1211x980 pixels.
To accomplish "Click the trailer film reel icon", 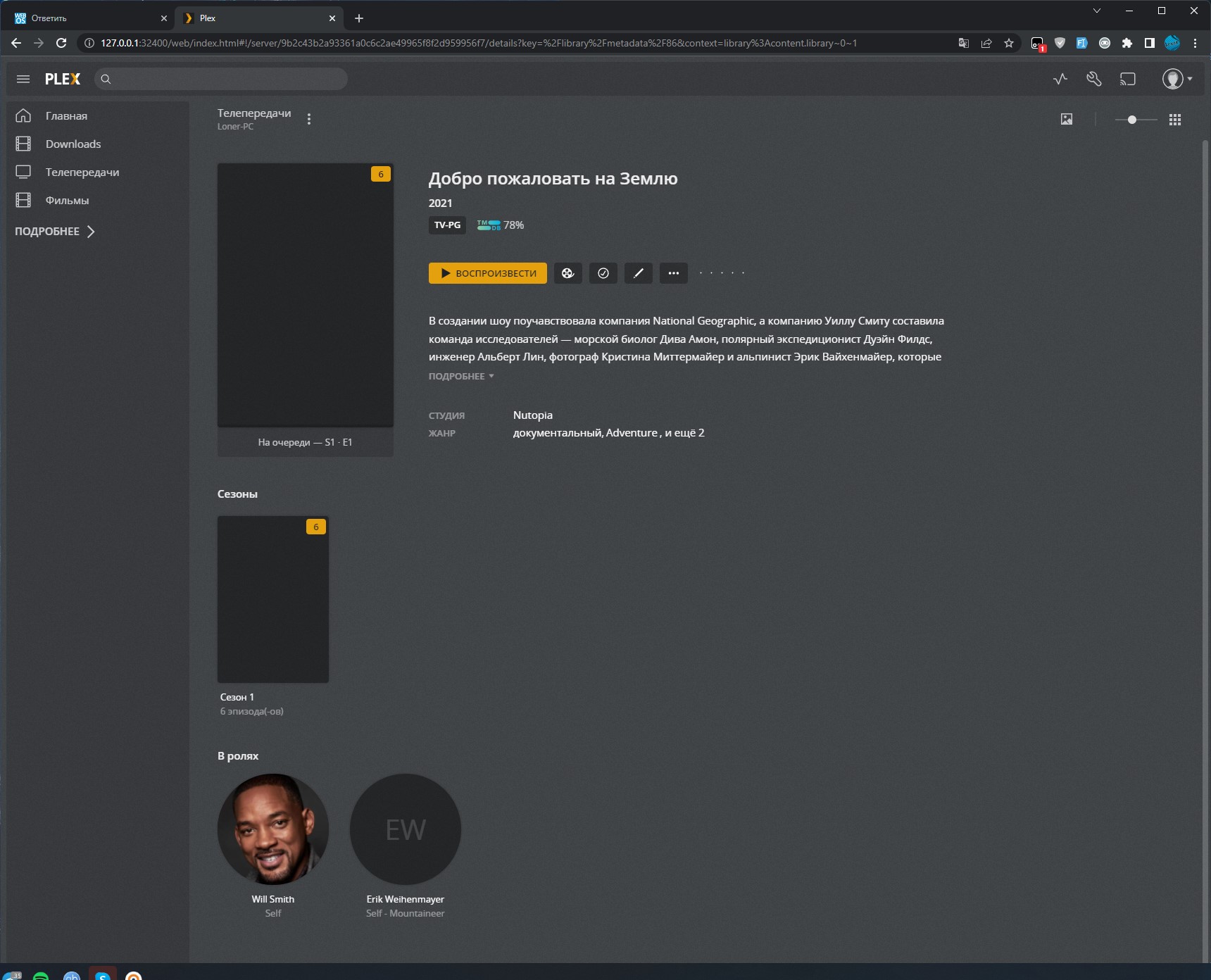I will pyautogui.click(x=567, y=273).
